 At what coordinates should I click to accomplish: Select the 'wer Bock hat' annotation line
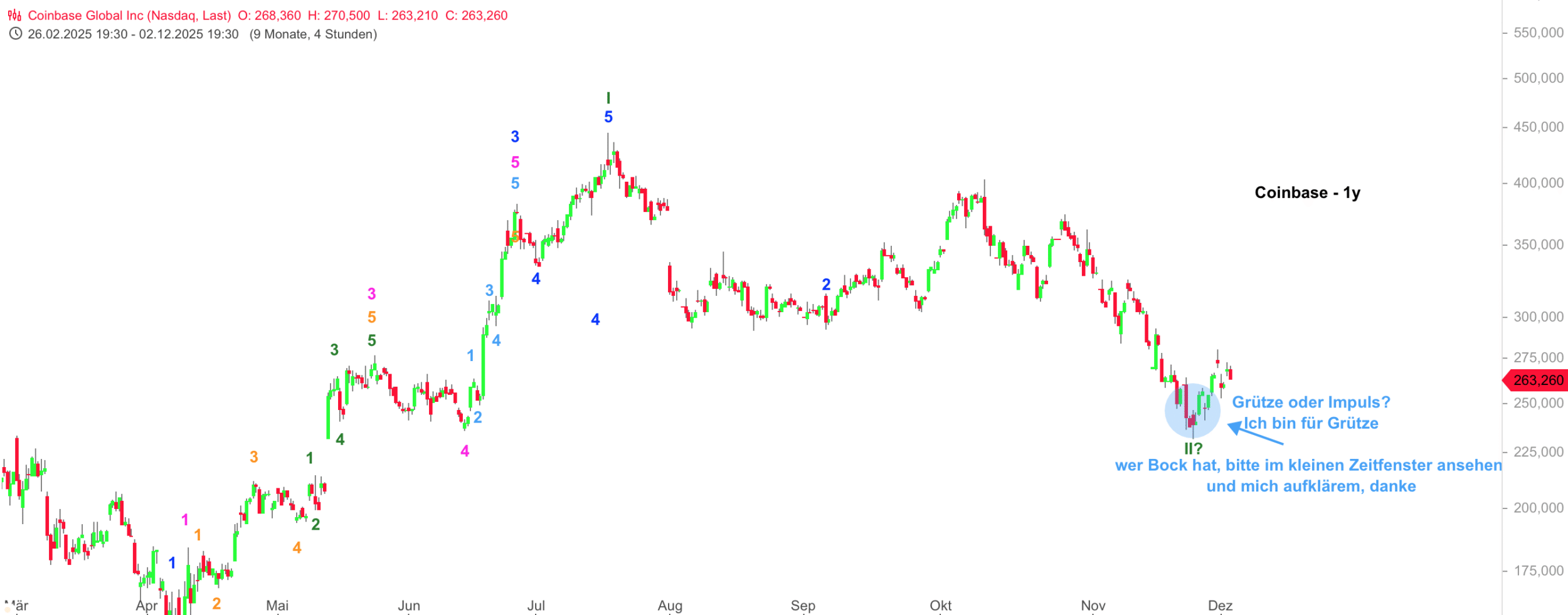(1308, 466)
